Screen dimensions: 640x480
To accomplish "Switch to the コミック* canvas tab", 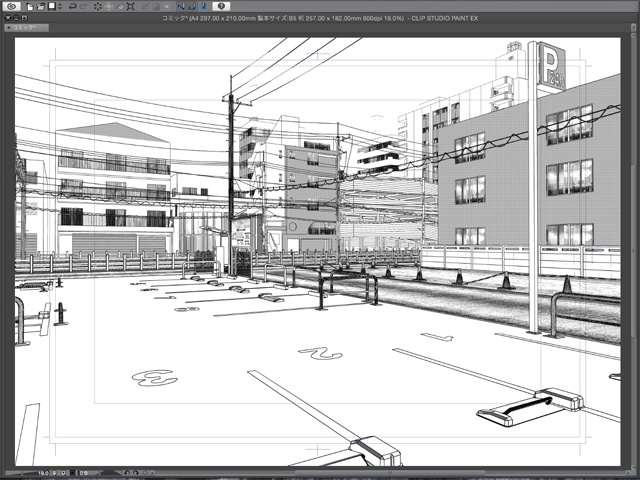I will (x=26, y=28).
